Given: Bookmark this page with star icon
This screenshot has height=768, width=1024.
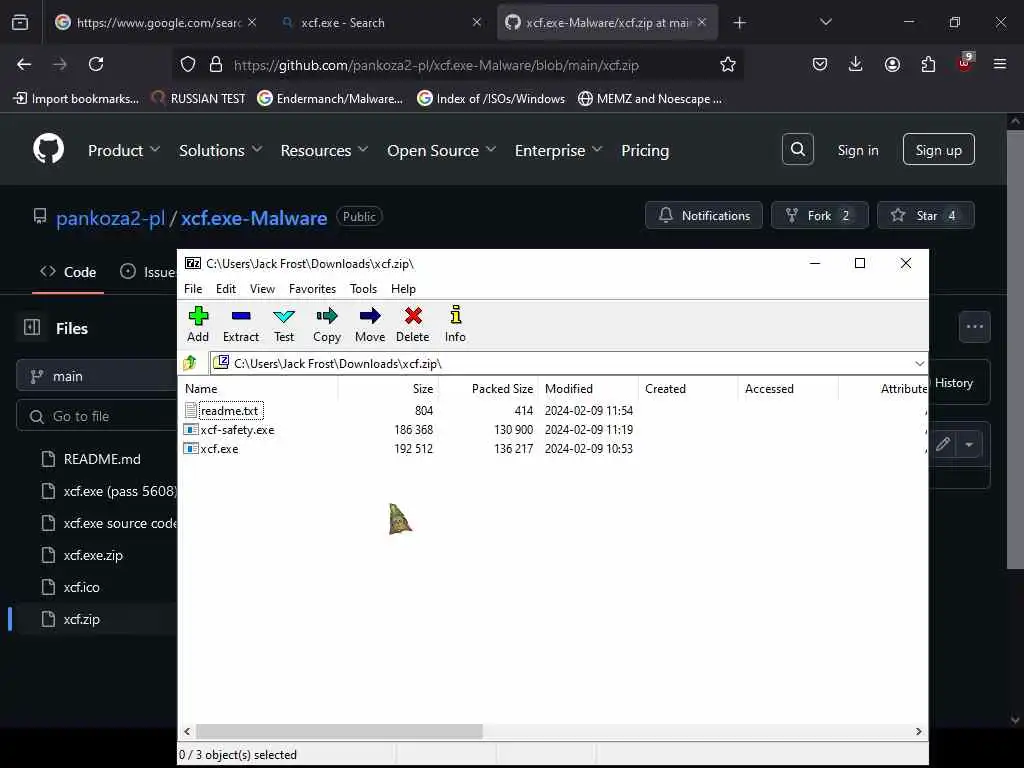Looking at the screenshot, I should tap(728, 64).
